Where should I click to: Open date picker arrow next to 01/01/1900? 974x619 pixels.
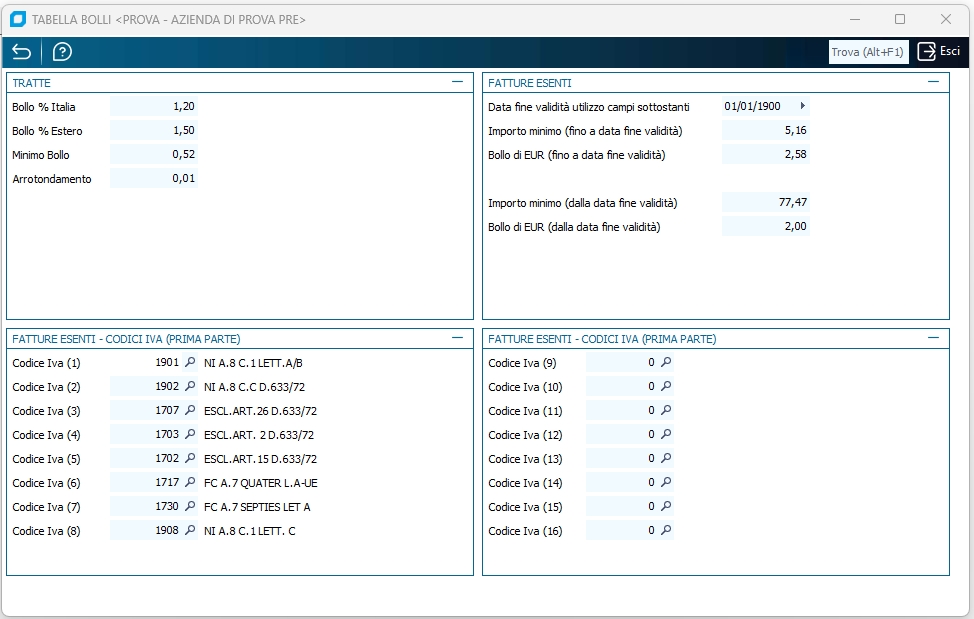(x=802, y=106)
